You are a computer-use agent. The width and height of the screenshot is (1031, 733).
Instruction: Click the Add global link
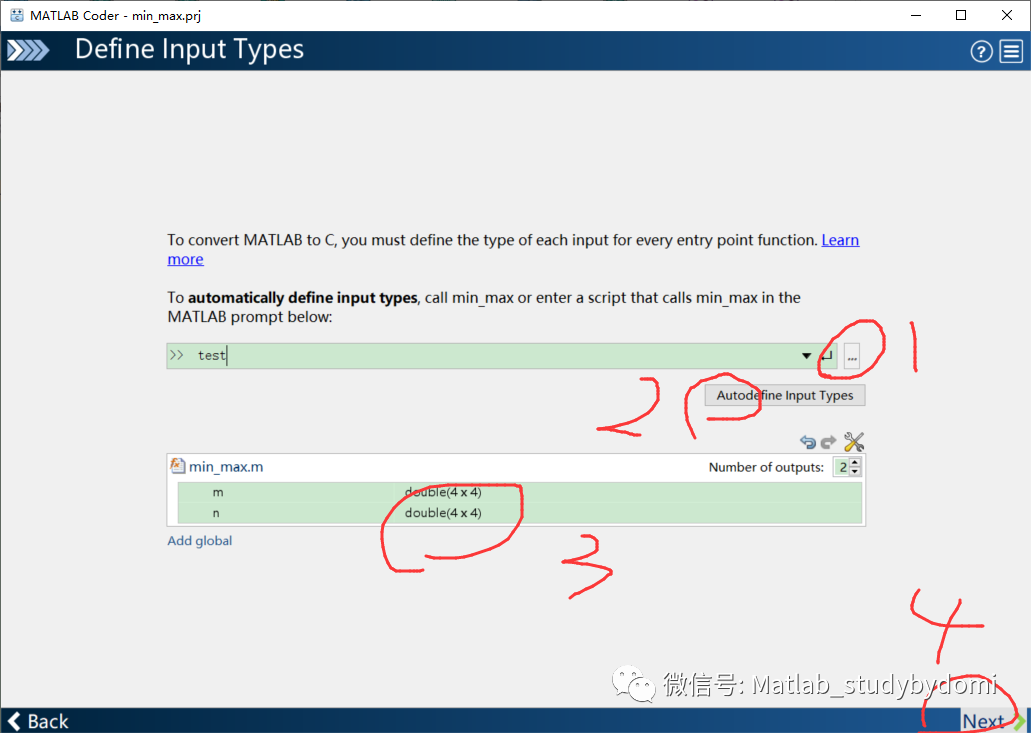coord(200,541)
